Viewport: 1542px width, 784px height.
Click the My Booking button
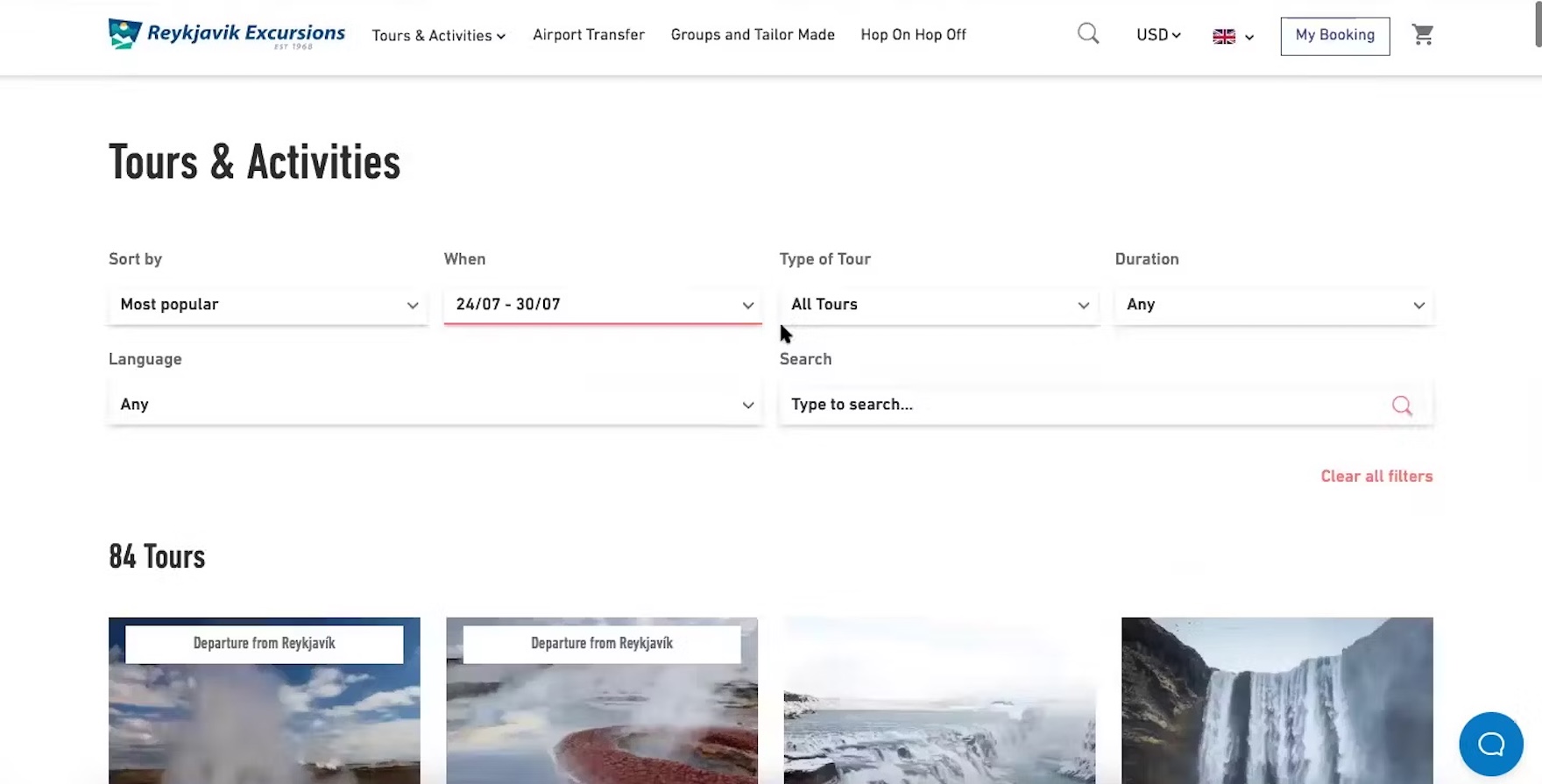tap(1334, 36)
